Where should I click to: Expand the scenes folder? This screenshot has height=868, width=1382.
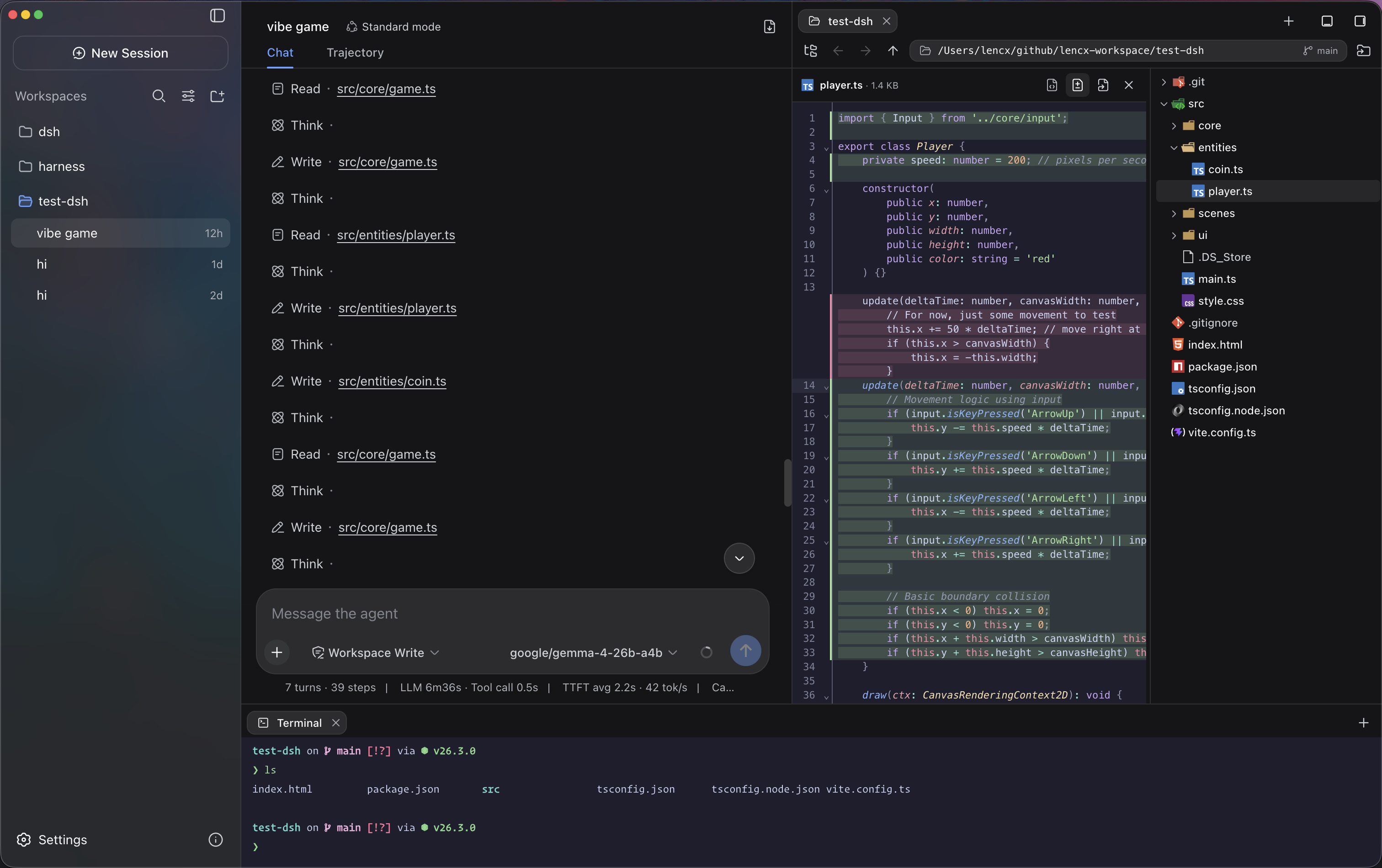1174,213
